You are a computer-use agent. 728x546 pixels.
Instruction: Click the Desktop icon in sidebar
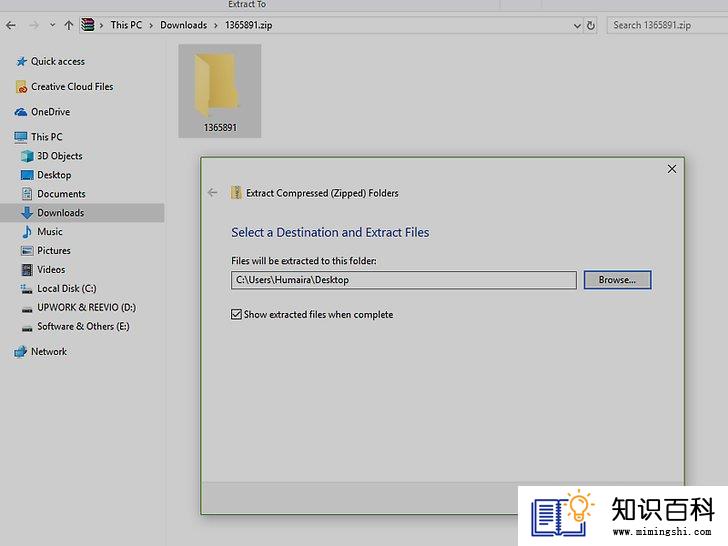coord(27,175)
